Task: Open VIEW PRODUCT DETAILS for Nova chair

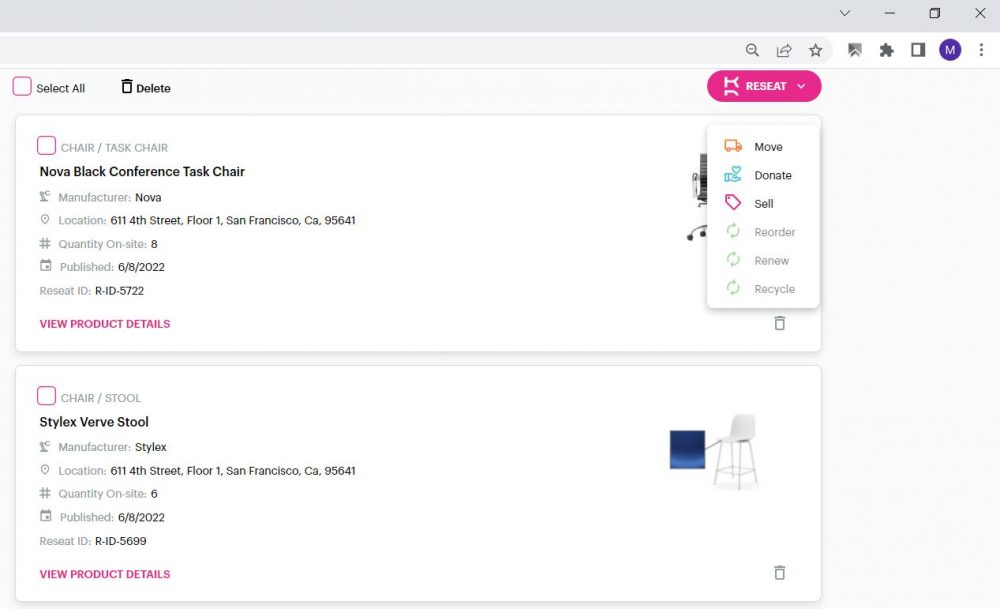Action: pos(105,324)
